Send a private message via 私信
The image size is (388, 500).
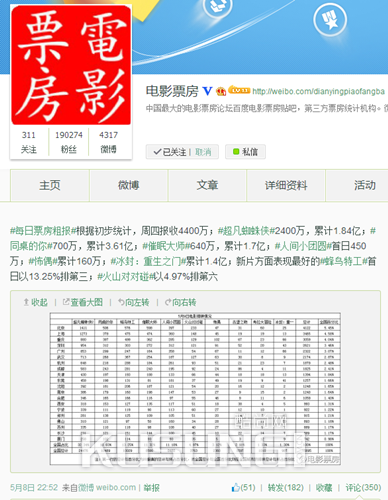pos(245,152)
